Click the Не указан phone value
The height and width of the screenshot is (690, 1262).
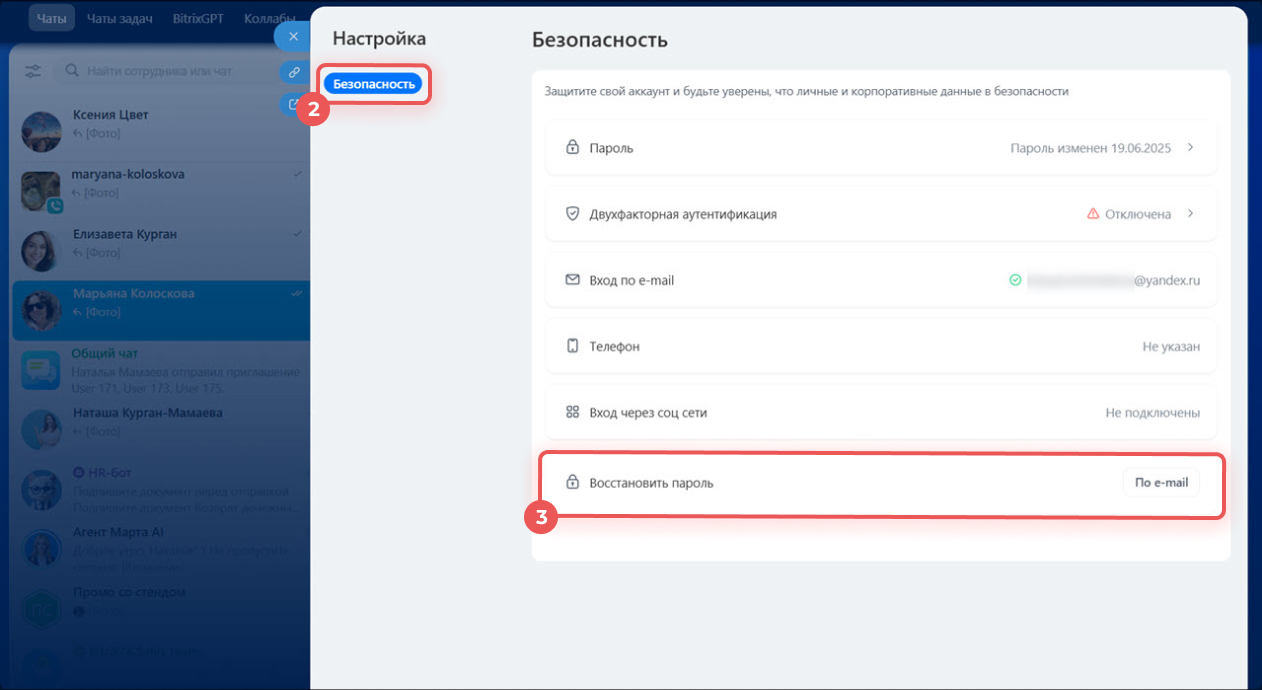click(1170, 346)
